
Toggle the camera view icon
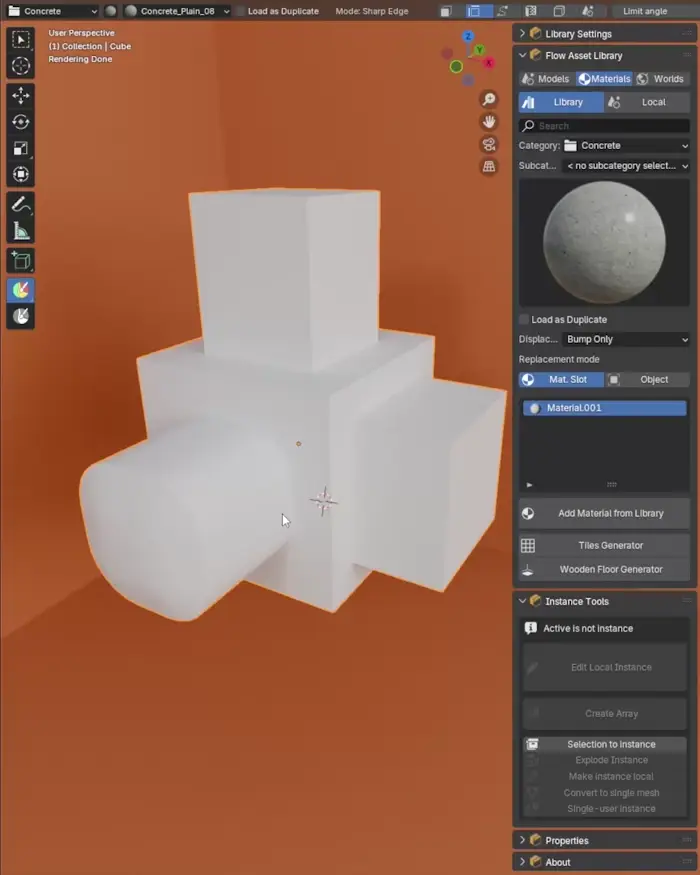pos(489,144)
